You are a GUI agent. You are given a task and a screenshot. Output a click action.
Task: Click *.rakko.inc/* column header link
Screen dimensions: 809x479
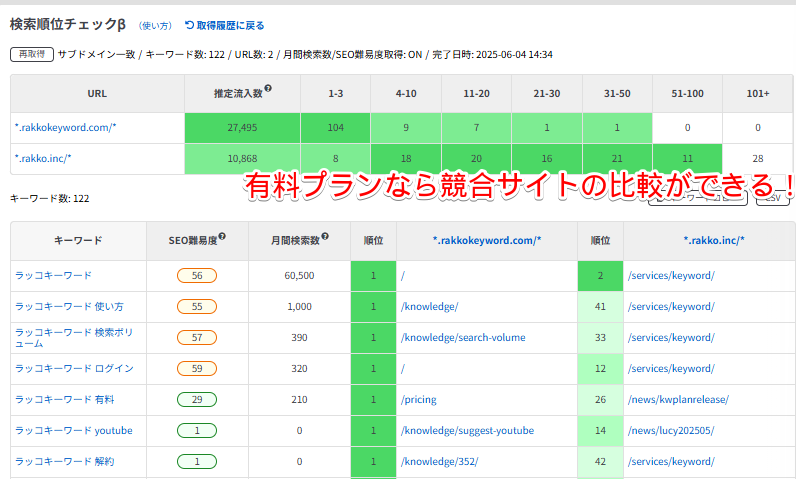point(714,241)
